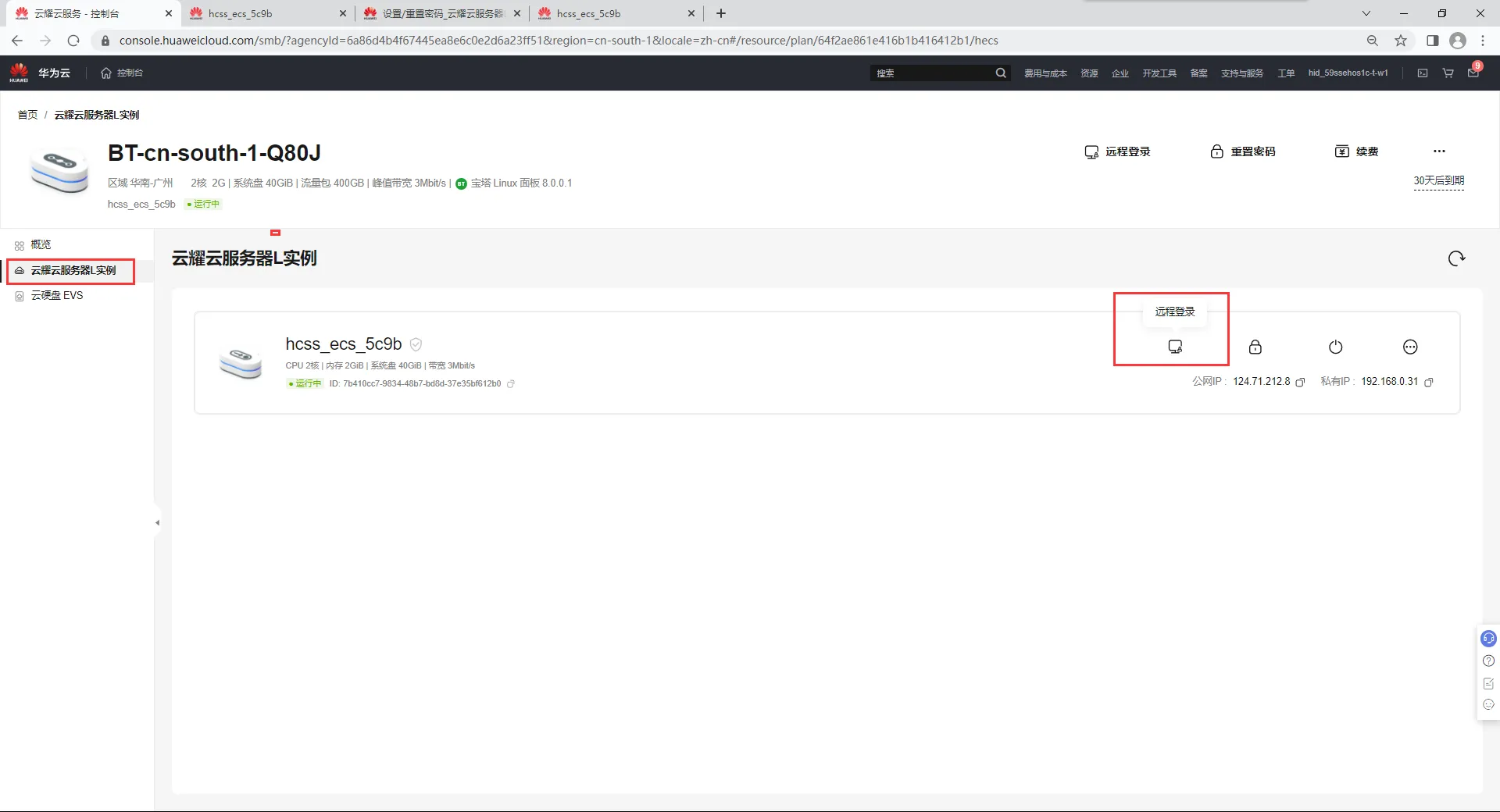Go to 控制台 from the top bar
This screenshot has width=1500, height=812.
tap(122, 73)
